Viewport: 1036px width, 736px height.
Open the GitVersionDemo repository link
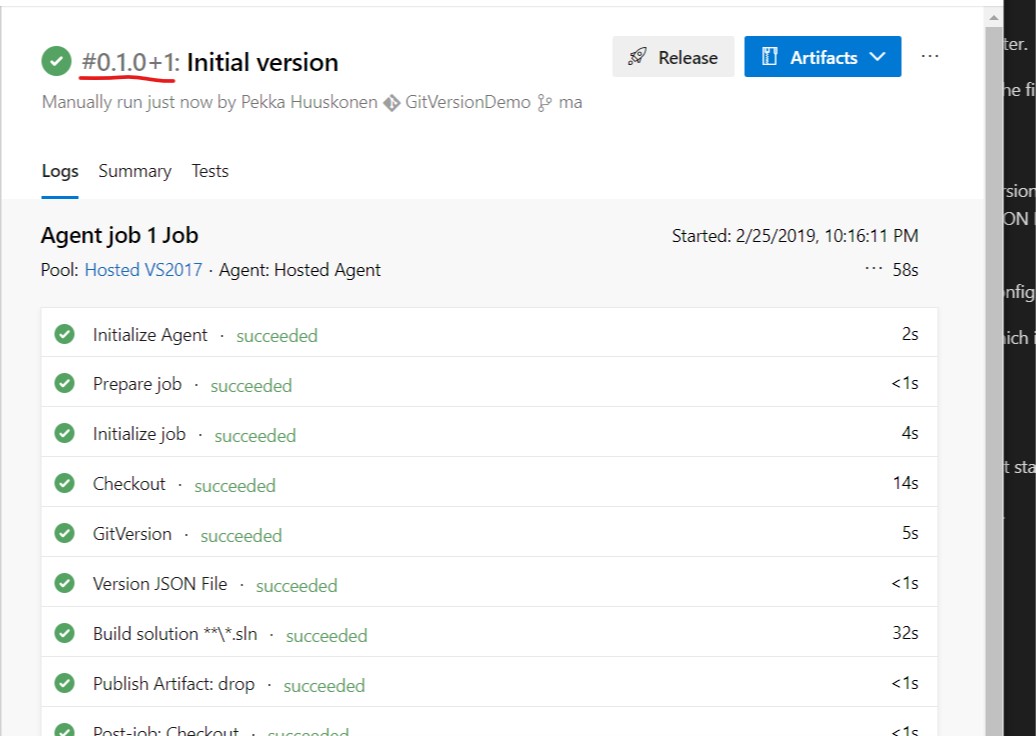coord(467,102)
